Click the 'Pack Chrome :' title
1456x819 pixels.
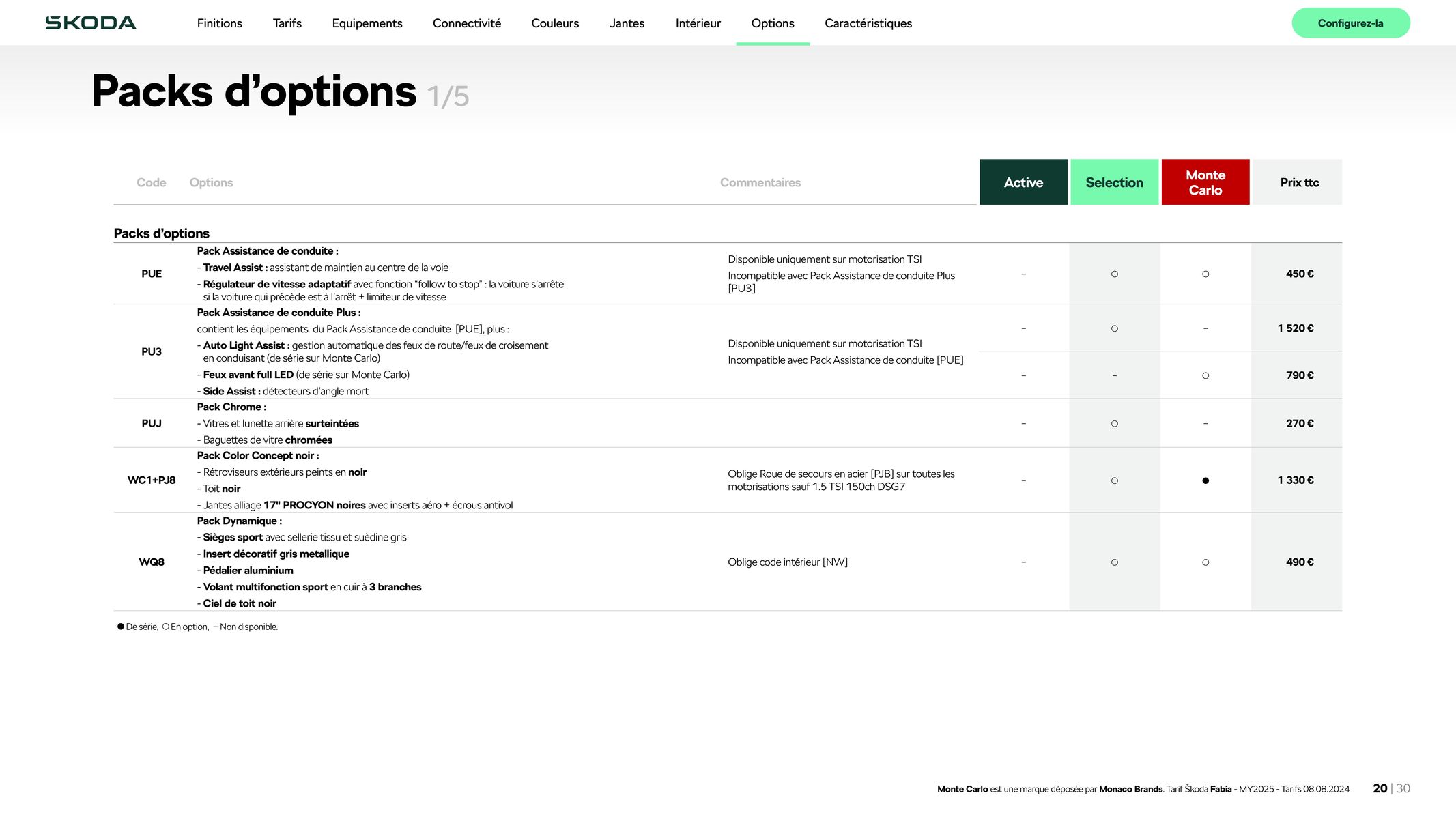pyautogui.click(x=231, y=407)
